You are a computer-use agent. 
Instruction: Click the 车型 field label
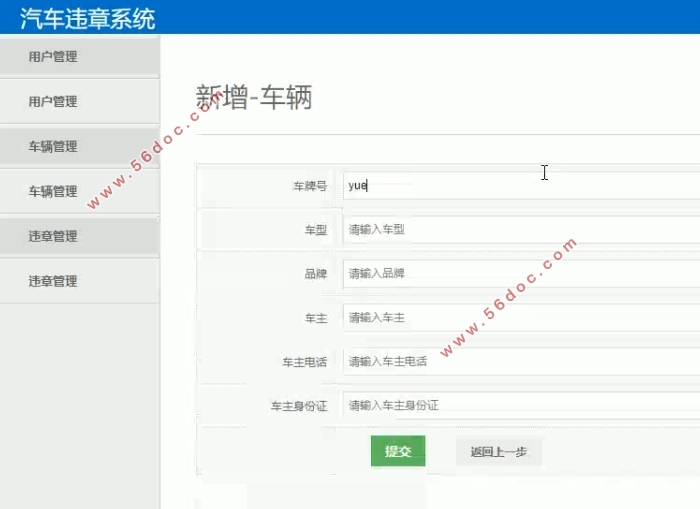pyautogui.click(x=316, y=230)
